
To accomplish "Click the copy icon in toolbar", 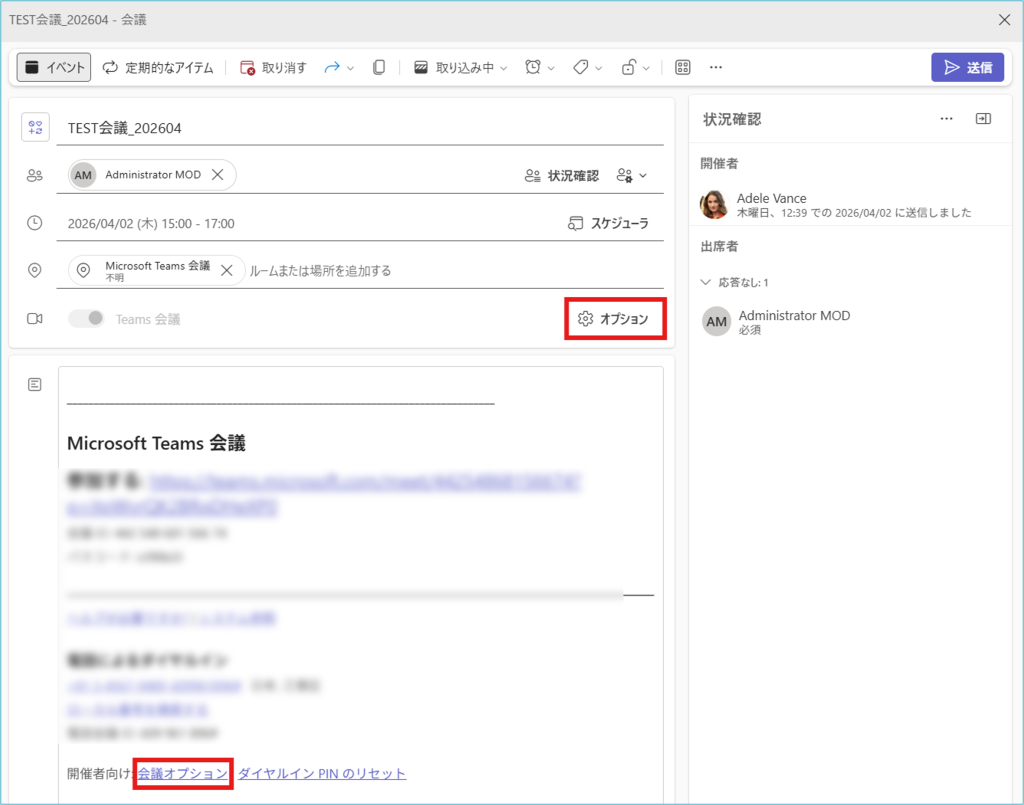I will 379,67.
